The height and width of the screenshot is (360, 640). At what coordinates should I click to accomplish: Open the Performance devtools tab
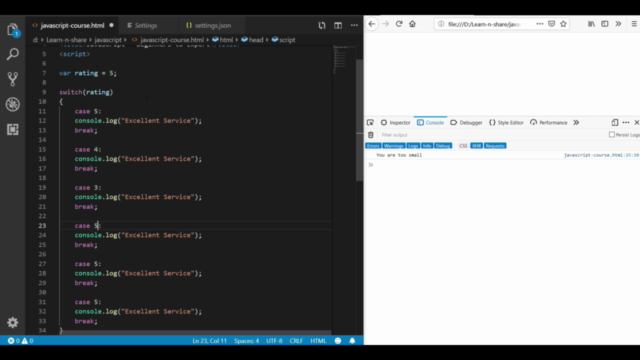click(549, 122)
